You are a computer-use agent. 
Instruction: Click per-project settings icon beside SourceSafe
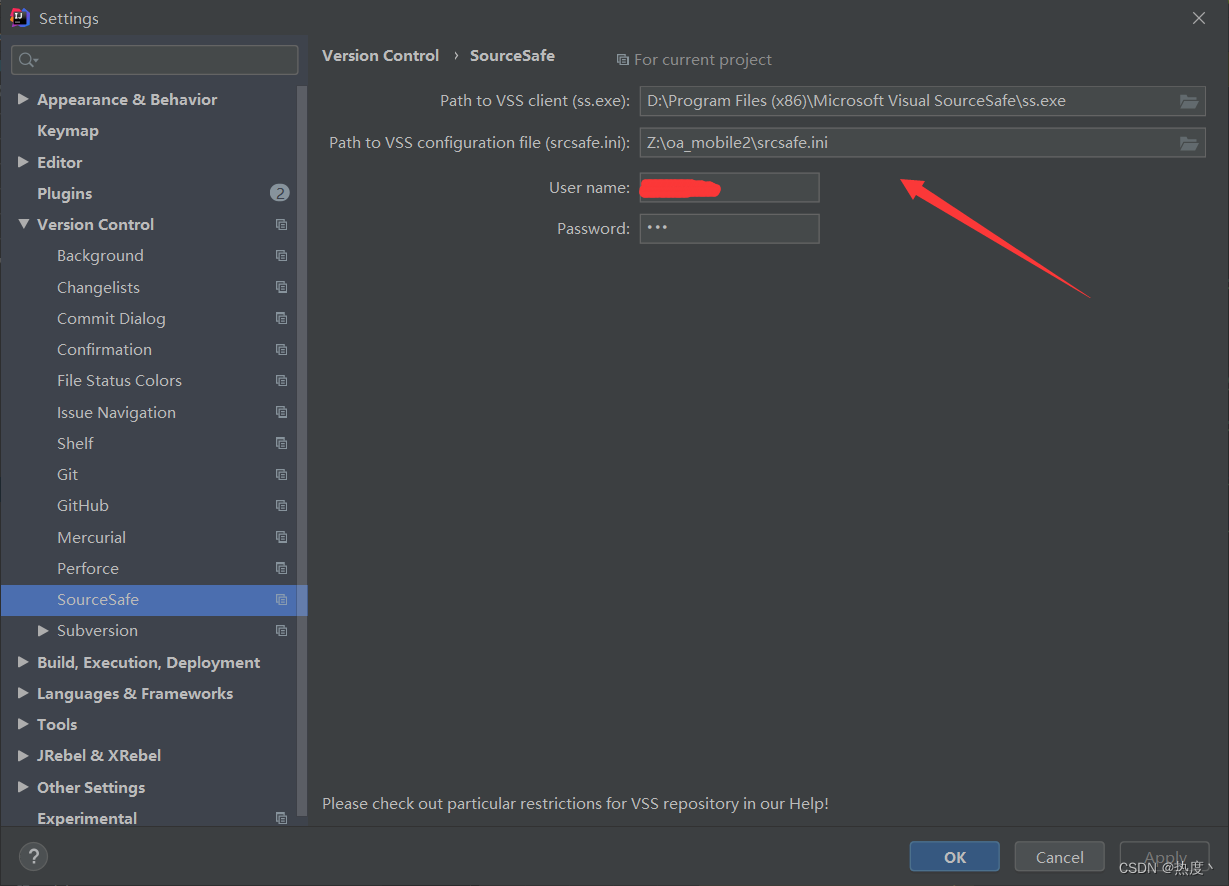(x=280, y=599)
